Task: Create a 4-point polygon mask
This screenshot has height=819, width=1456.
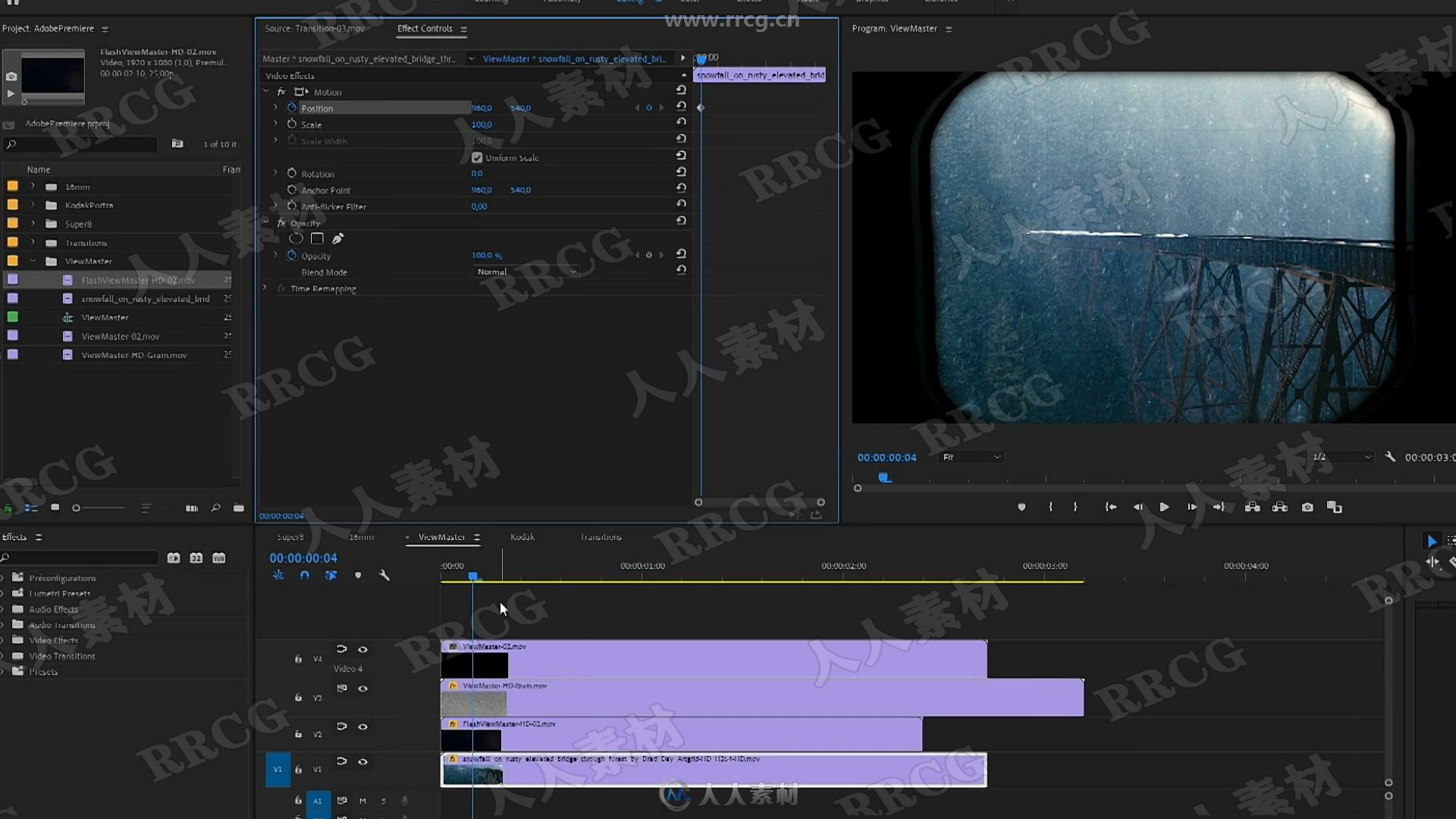Action: tap(317, 238)
